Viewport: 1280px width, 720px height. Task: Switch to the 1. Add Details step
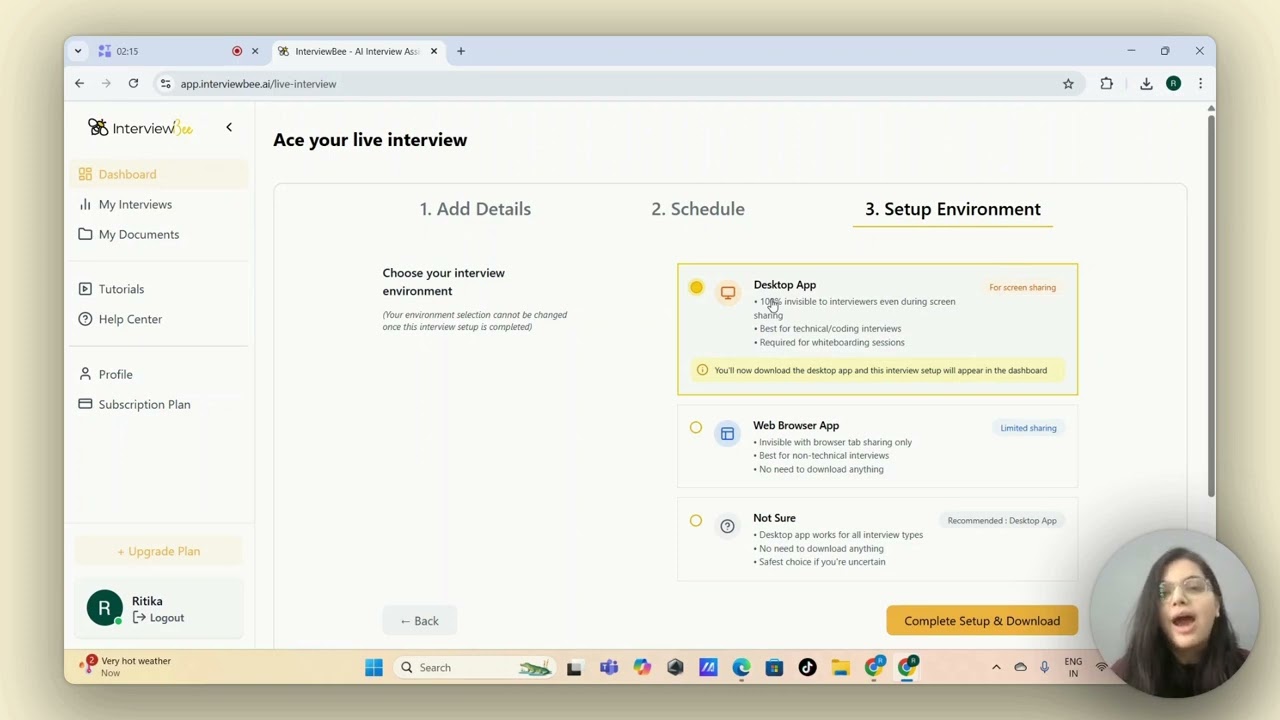[x=475, y=209]
